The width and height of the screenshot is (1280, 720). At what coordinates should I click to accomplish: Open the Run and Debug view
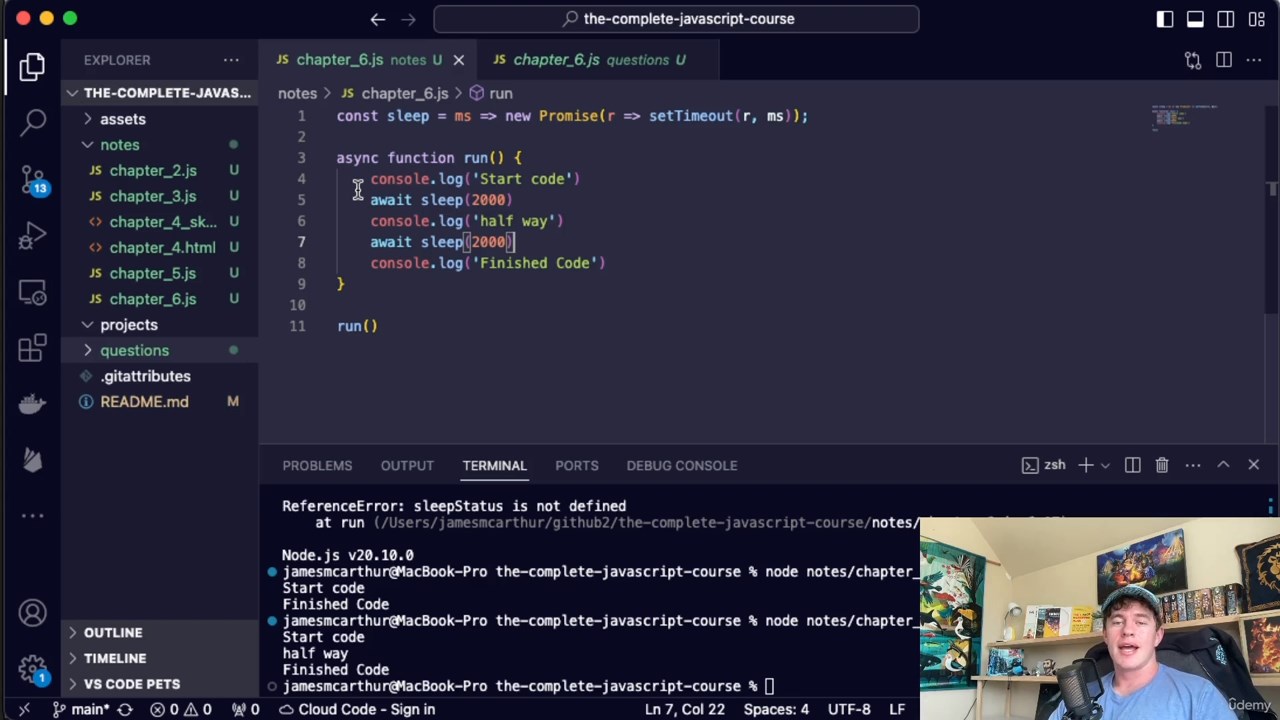32,236
